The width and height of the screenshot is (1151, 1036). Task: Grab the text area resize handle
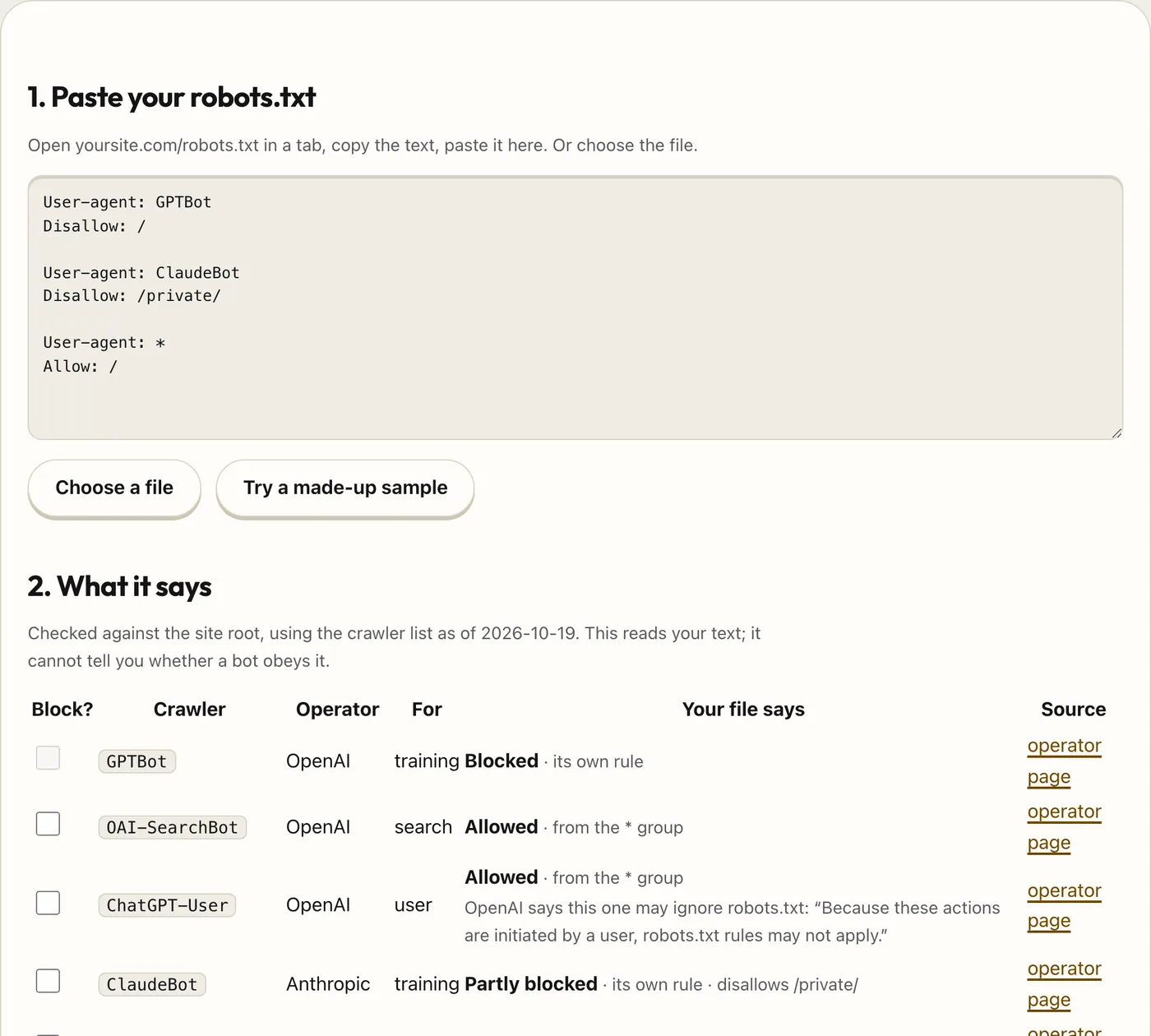pos(1116,433)
